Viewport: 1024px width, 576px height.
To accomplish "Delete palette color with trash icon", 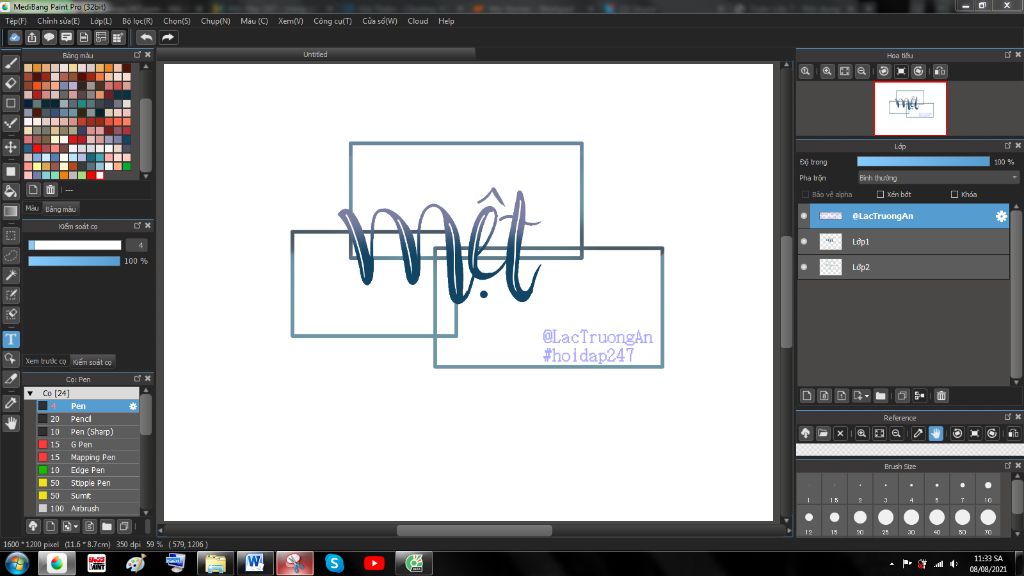I will (50, 190).
